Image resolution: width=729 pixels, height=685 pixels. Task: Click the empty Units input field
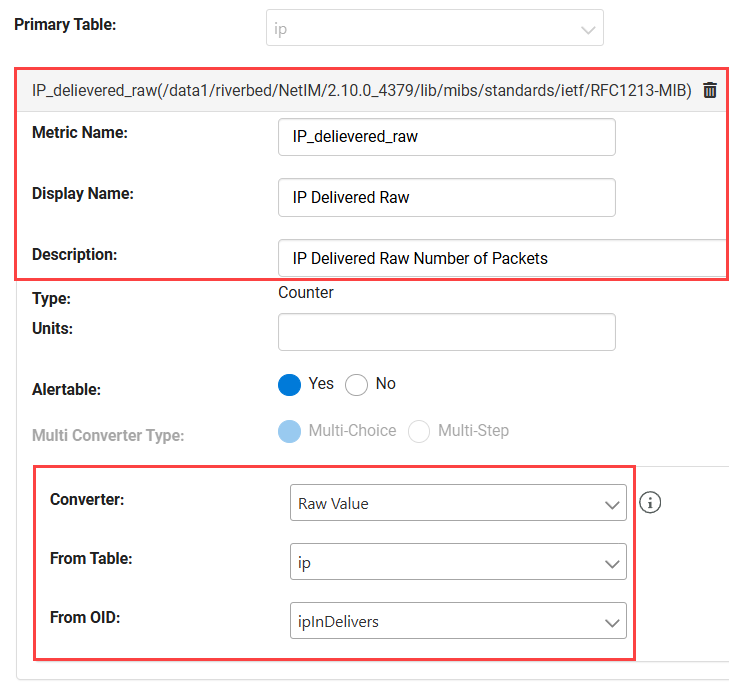coord(446,332)
